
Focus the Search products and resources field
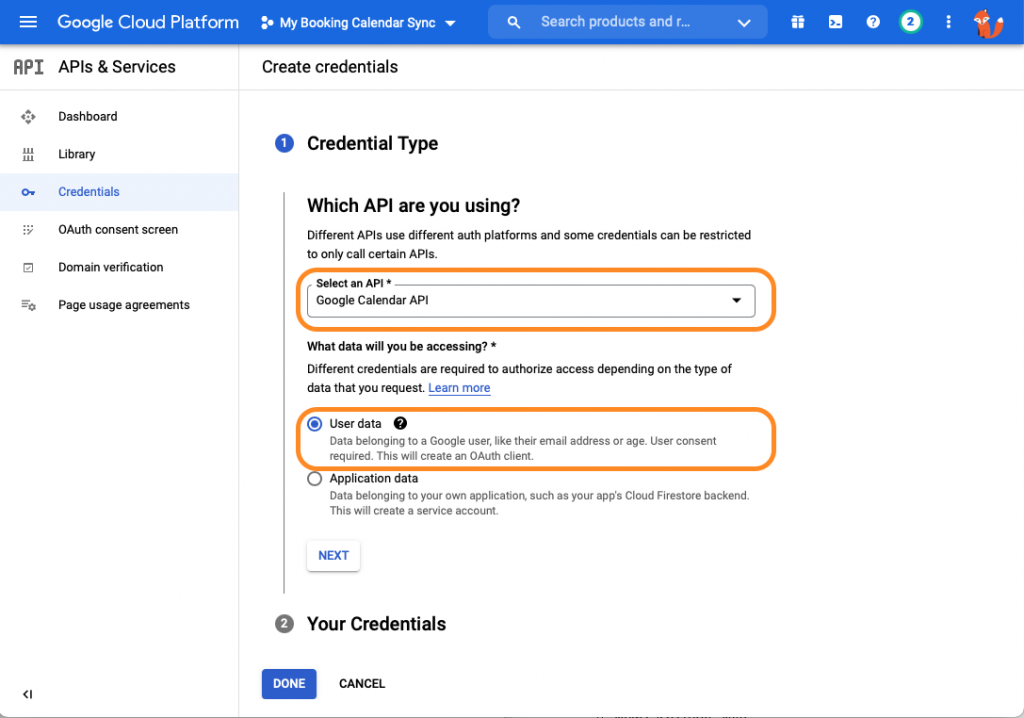point(615,22)
